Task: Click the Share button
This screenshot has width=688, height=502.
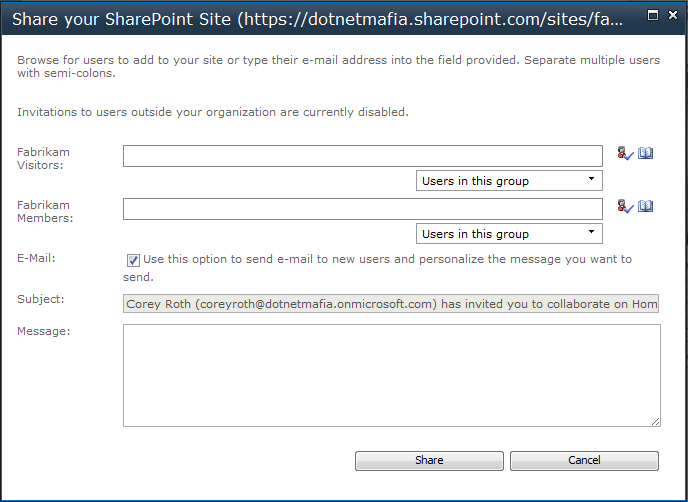Action: (429, 461)
